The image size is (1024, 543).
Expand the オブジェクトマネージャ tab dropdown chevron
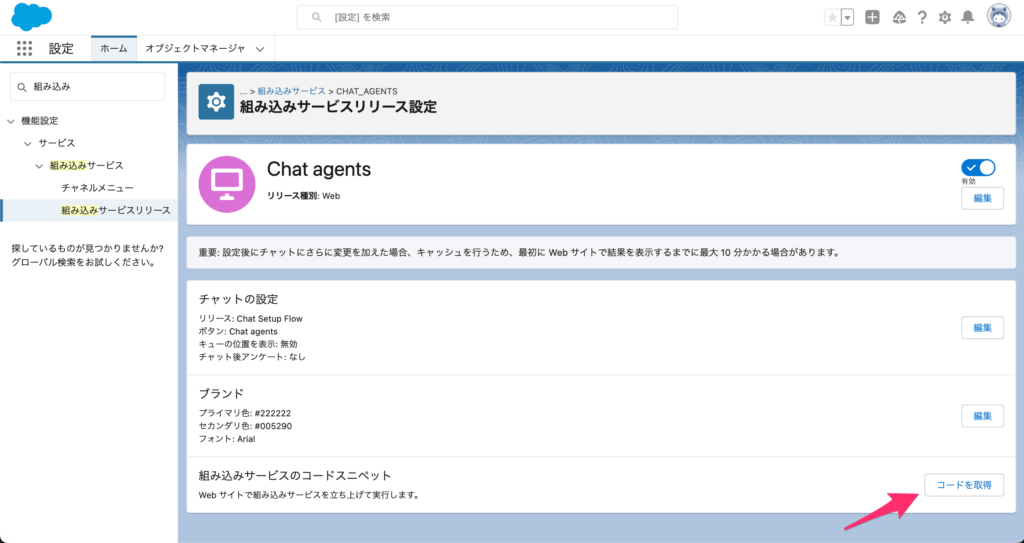[x=260, y=48]
